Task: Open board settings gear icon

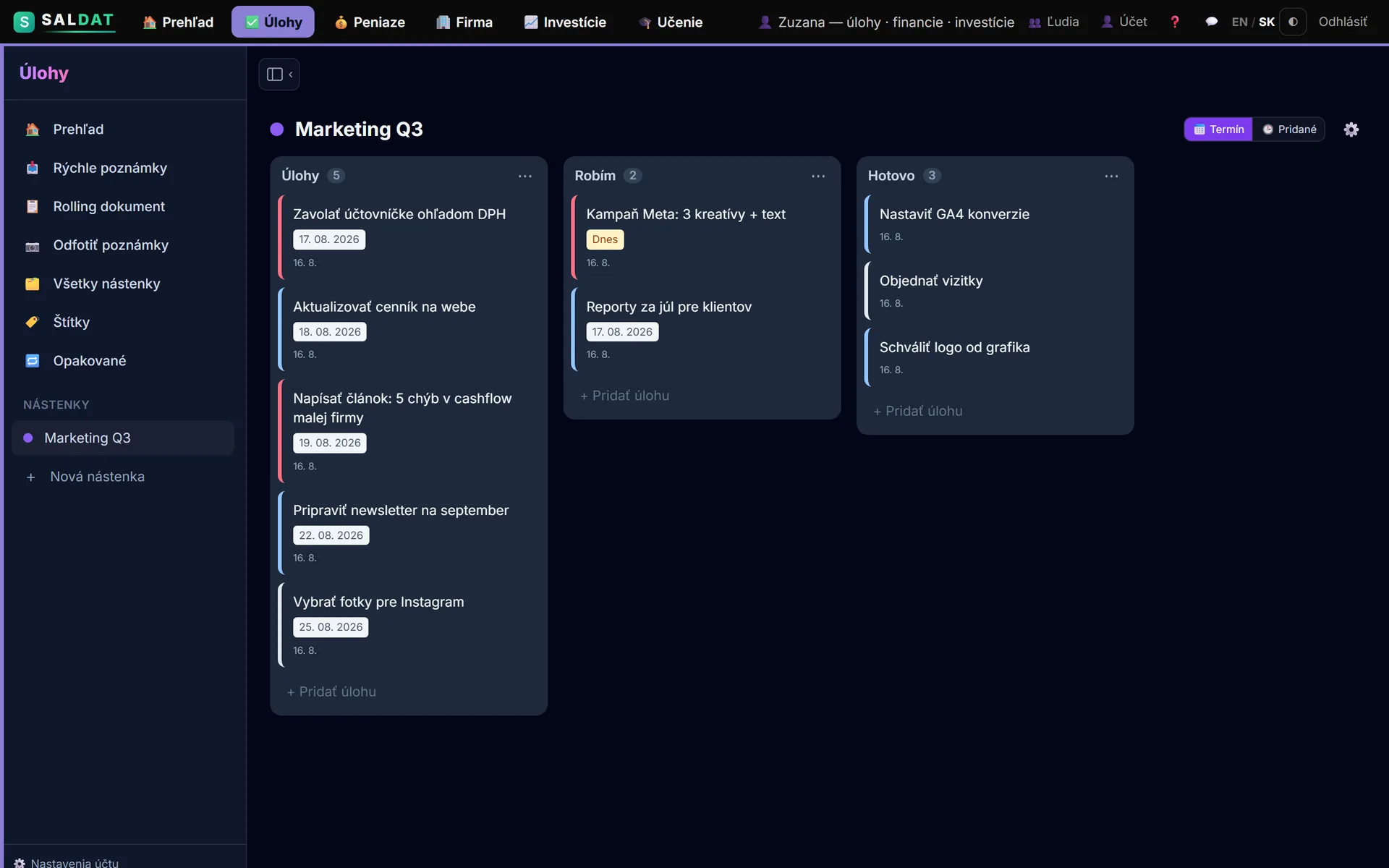Action: coord(1351,129)
